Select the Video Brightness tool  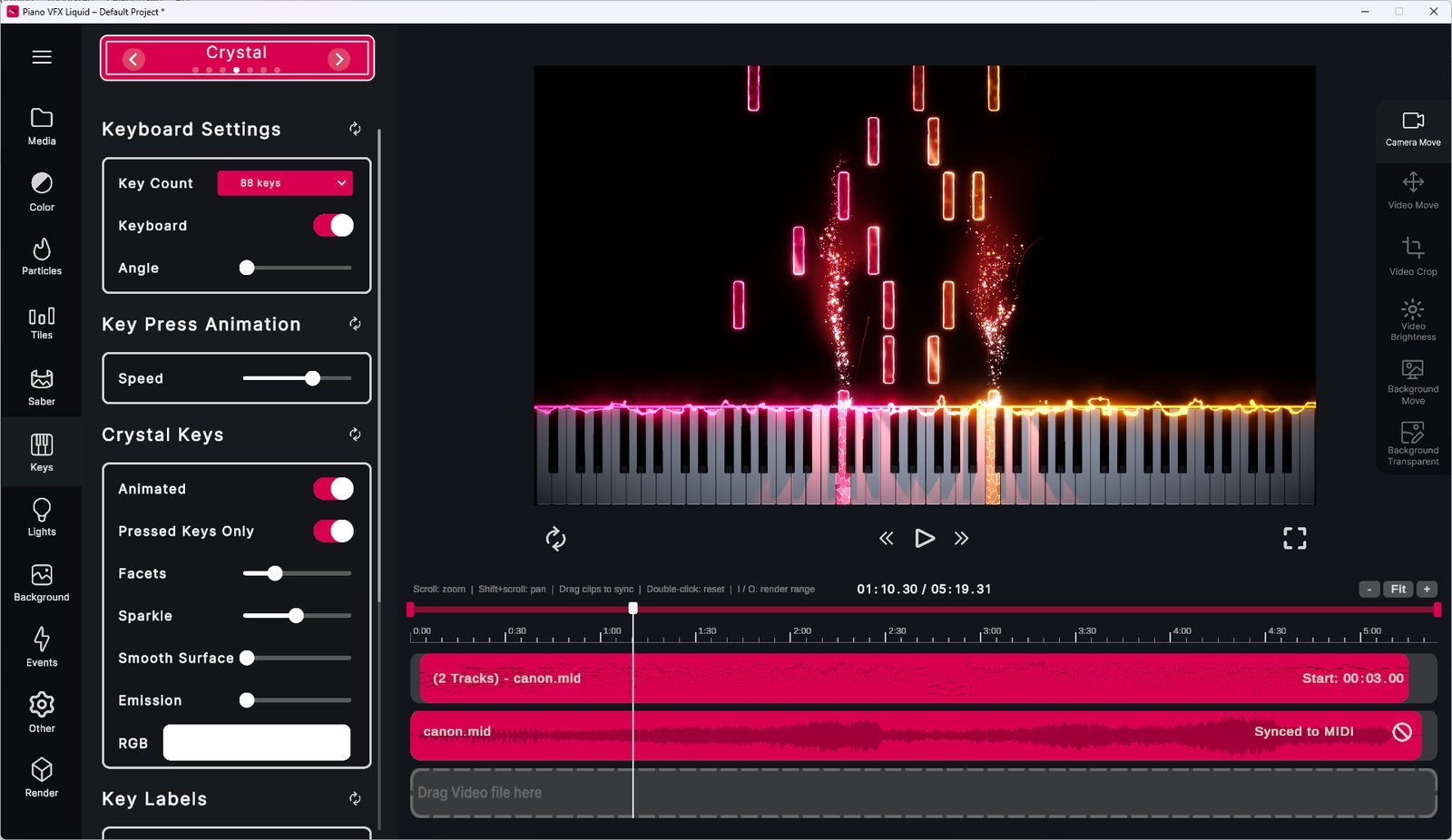[1413, 319]
